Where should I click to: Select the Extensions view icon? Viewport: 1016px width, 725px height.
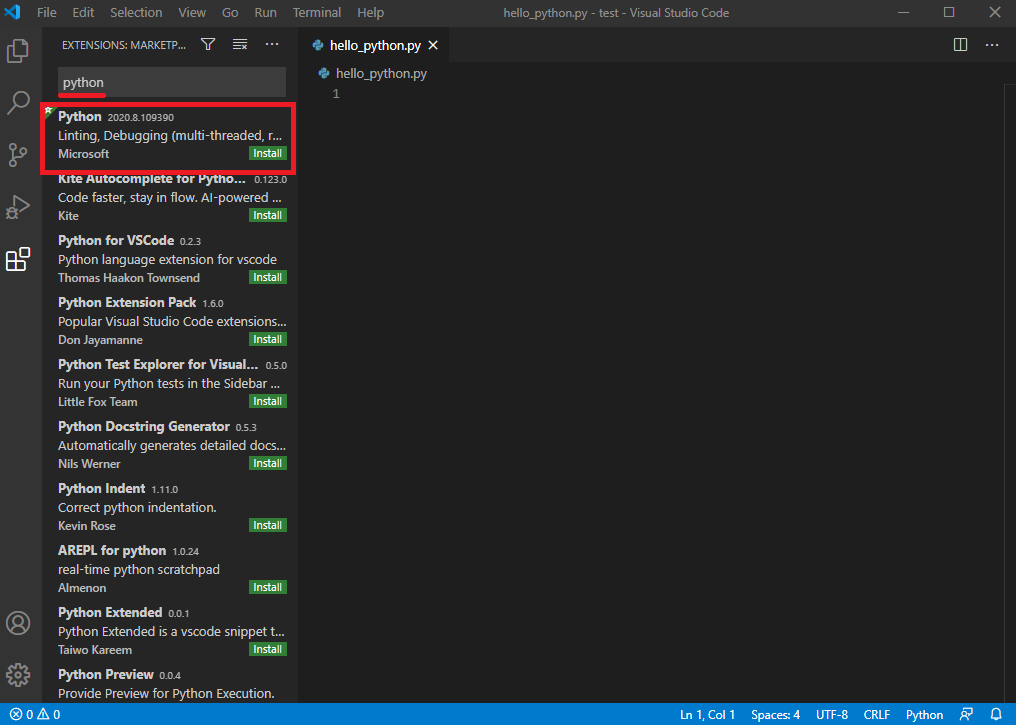pyautogui.click(x=18, y=259)
